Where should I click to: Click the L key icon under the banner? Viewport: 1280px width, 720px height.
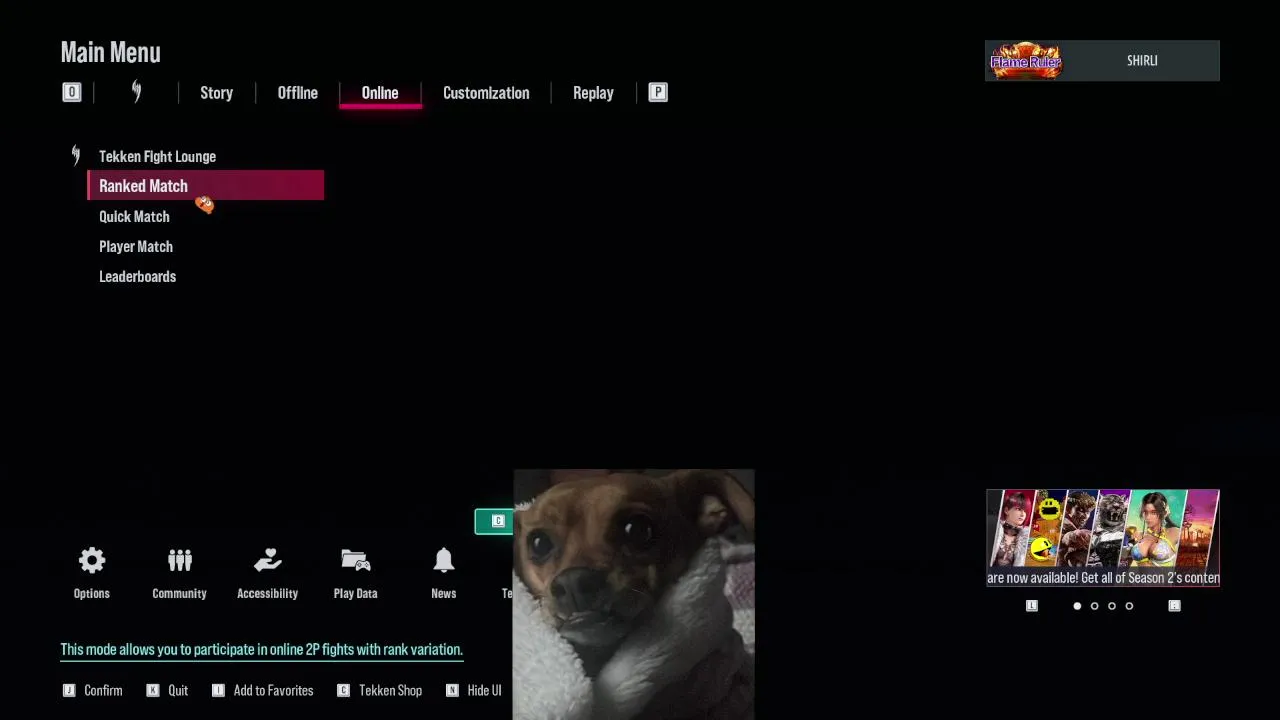(x=1032, y=605)
